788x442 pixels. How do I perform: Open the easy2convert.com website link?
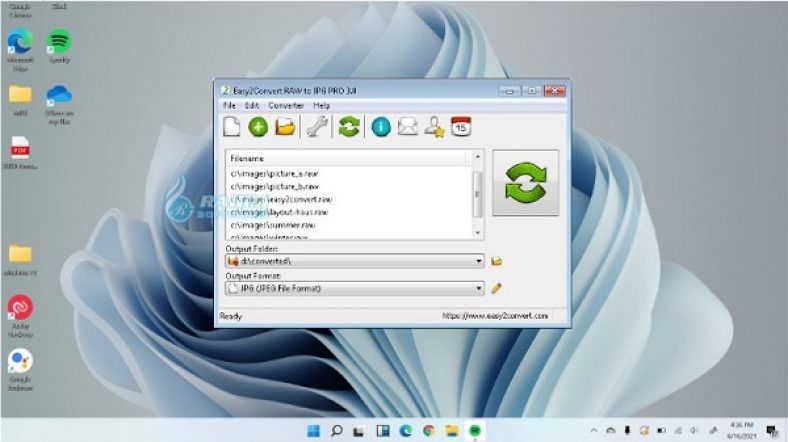pos(495,316)
